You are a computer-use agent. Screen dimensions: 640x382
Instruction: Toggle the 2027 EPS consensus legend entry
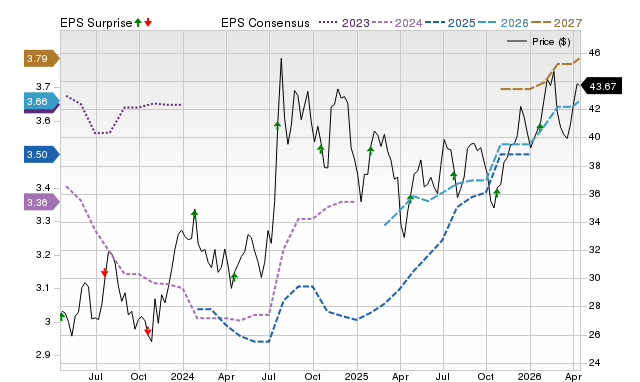[556, 23]
